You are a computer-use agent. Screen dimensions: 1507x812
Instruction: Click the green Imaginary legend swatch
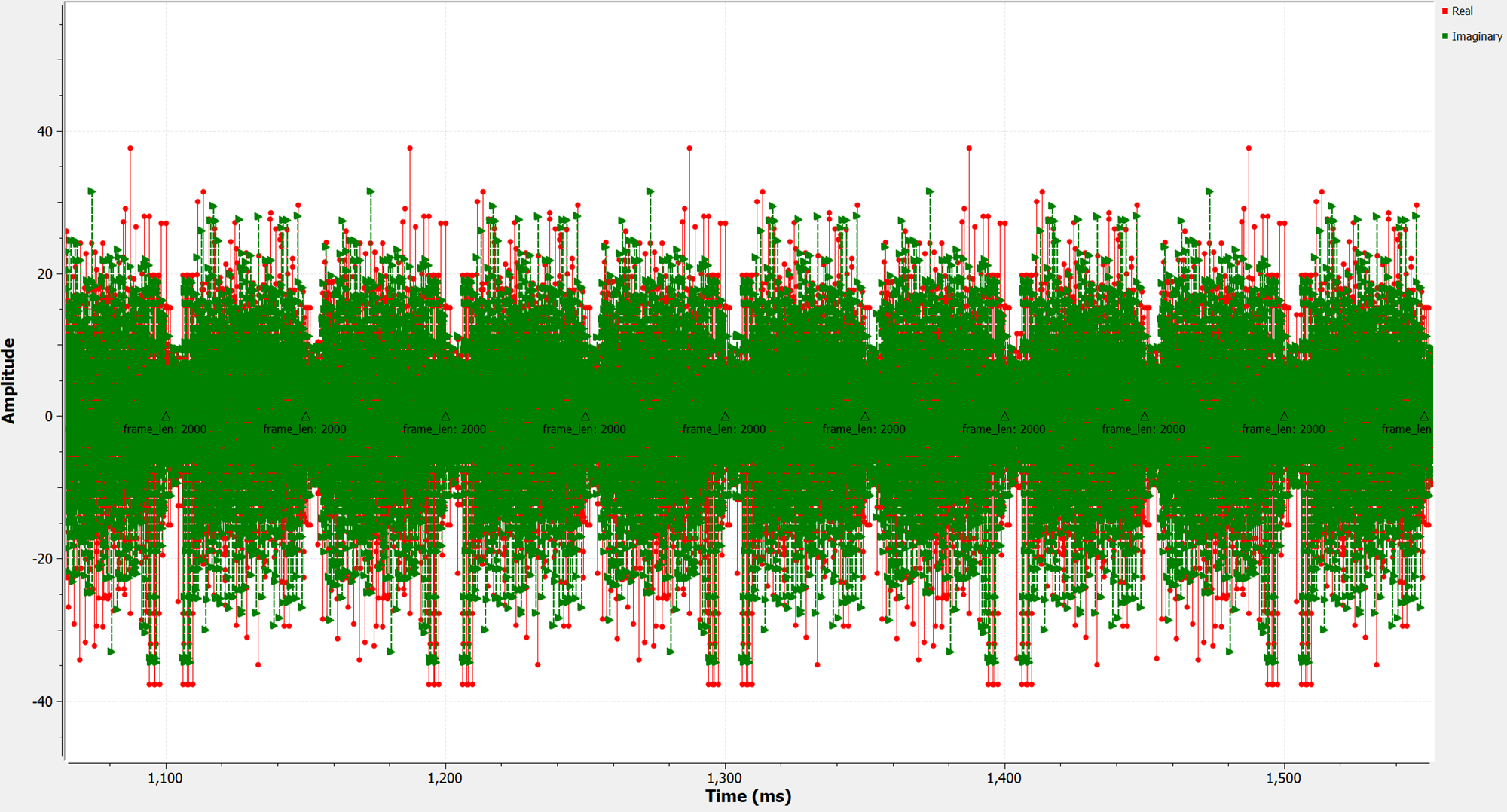coord(1445,36)
